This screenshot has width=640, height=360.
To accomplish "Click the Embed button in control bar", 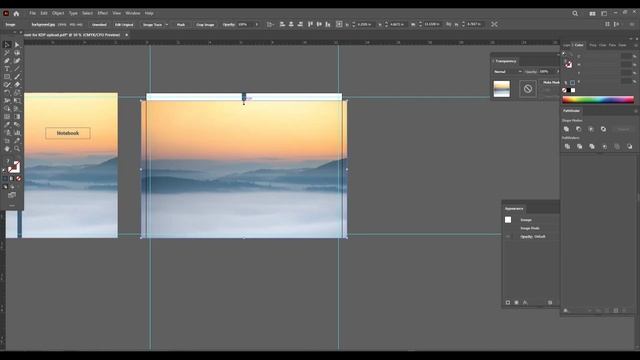I will coord(99,24).
